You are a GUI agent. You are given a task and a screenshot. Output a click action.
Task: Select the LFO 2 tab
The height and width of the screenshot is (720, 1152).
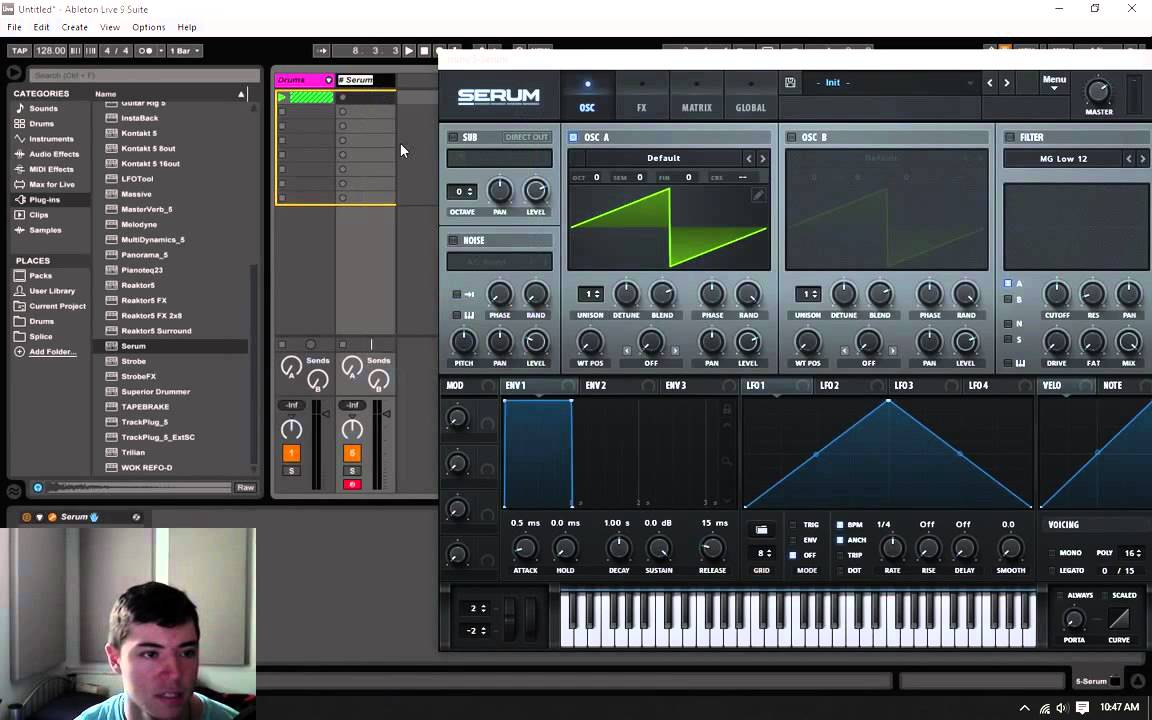[x=829, y=385]
